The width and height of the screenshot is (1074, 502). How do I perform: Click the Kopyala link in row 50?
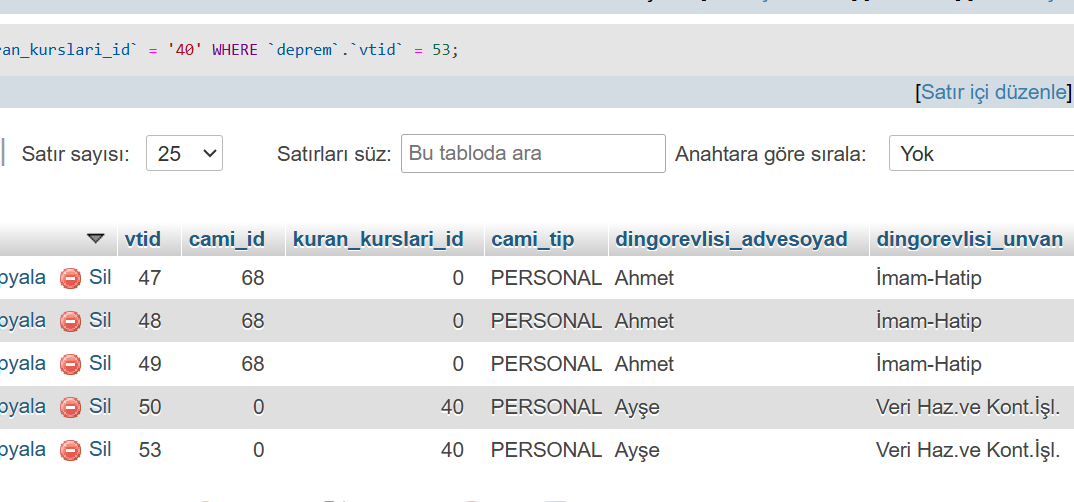point(23,407)
